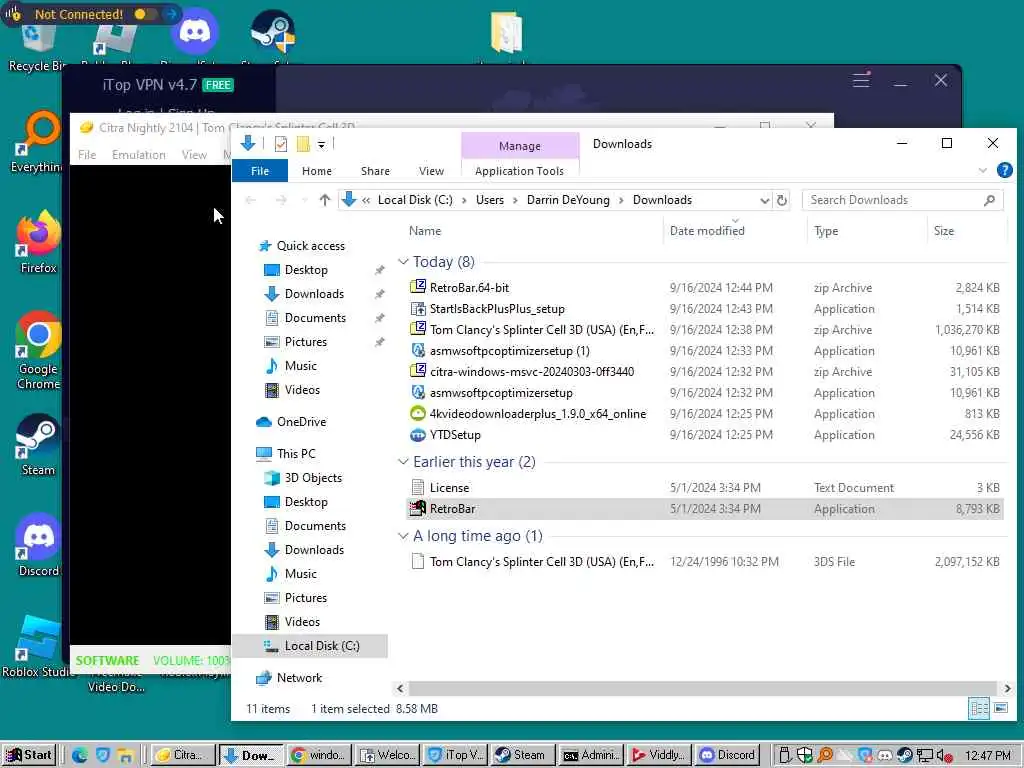The height and width of the screenshot is (768, 1024).
Task: Click the Properties icon in quick access toolbar
Action: [x=281, y=144]
